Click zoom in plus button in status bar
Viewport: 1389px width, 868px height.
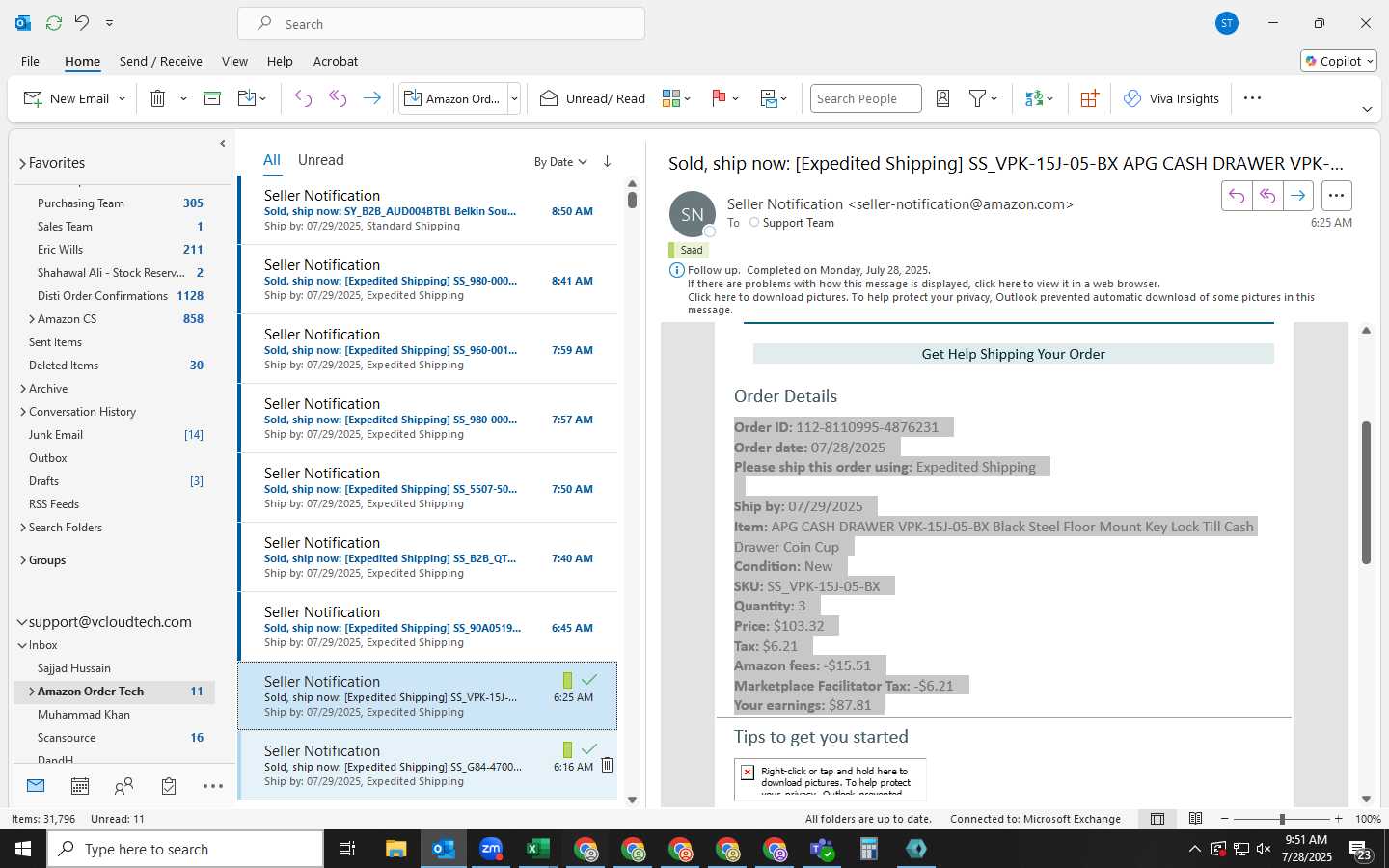tap(1339, 819)
